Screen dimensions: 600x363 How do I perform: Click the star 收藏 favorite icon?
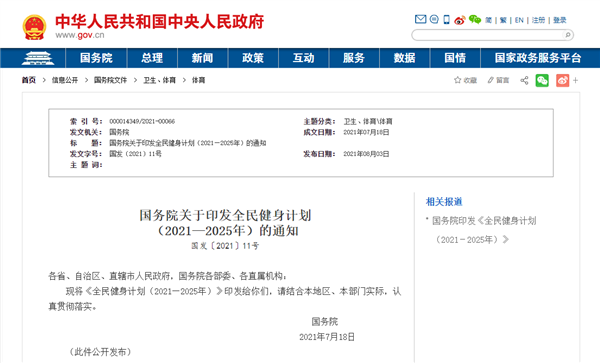(457, 80)
